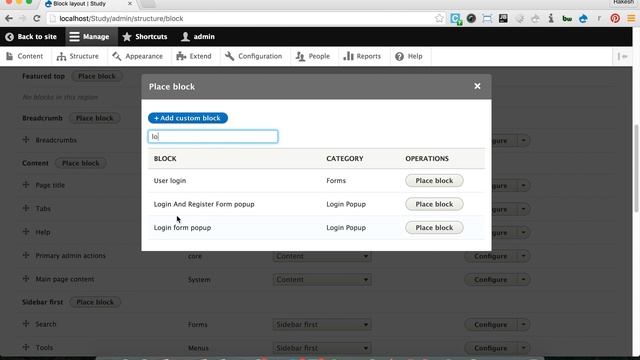Grab drag handle for Help row

pyautogui.click(x=26, y=231)
